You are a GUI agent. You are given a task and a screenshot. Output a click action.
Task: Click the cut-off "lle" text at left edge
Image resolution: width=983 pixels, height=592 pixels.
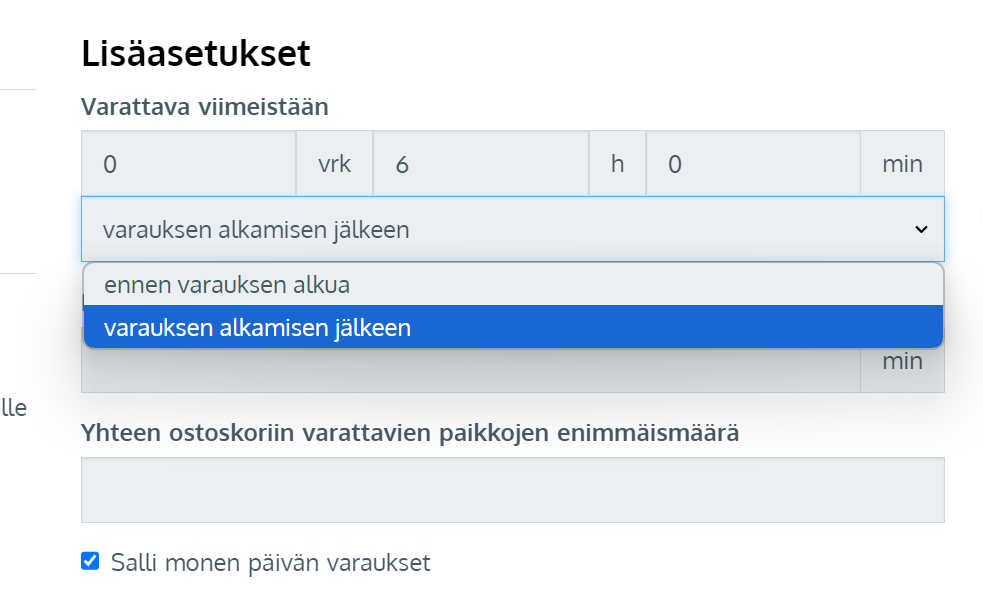click(13, 407)
